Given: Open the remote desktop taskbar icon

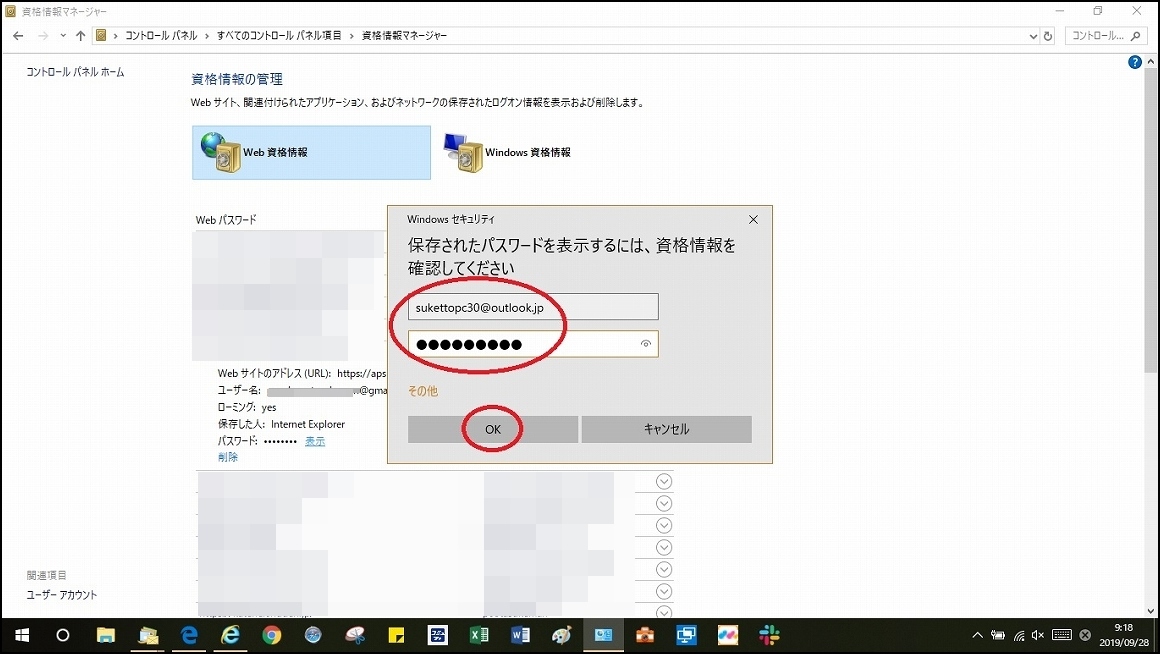Looking at the screenshot, I should pos(687,636).
